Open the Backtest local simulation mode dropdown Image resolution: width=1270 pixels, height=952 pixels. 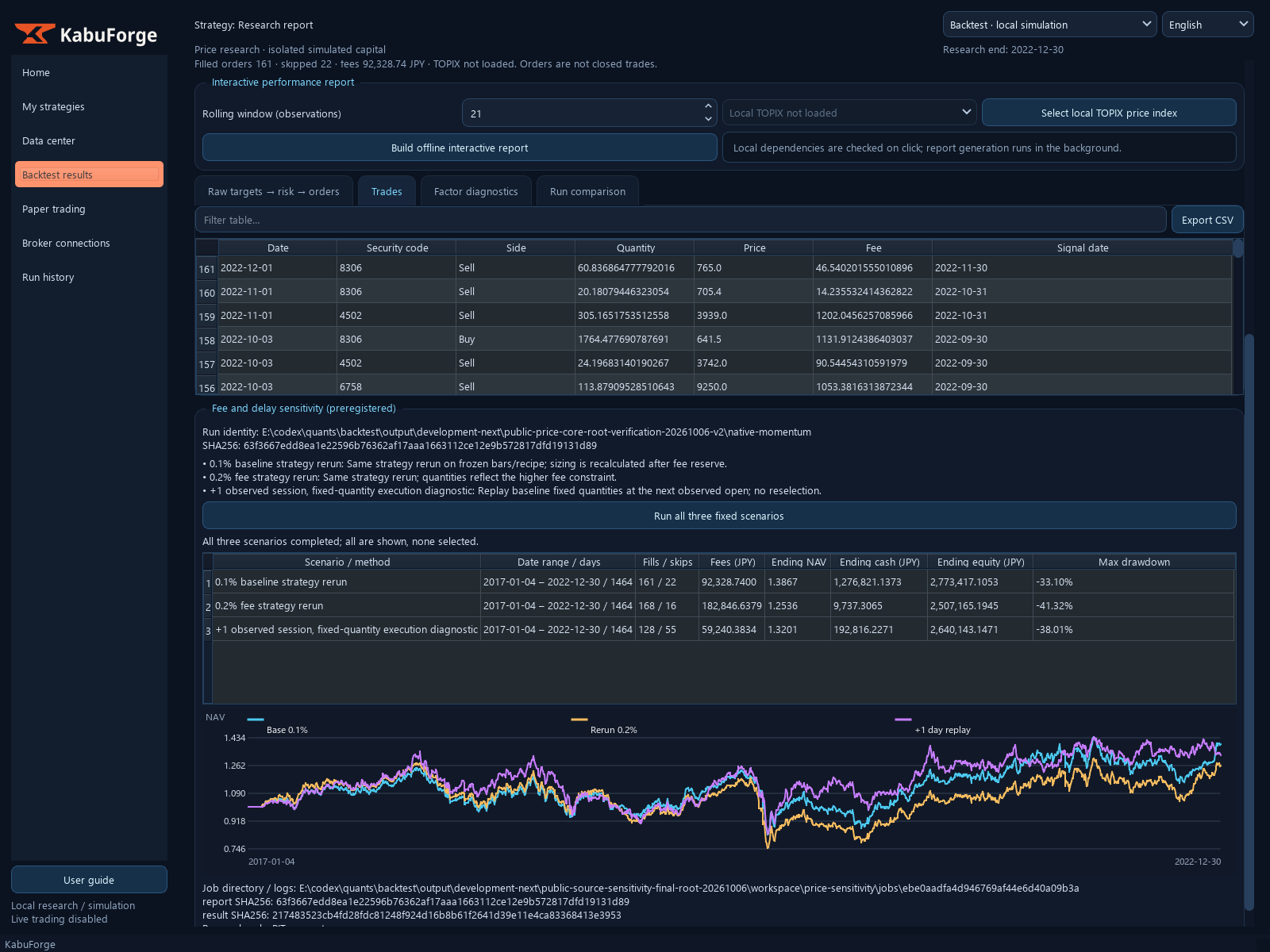click(x=1049, y=25)
